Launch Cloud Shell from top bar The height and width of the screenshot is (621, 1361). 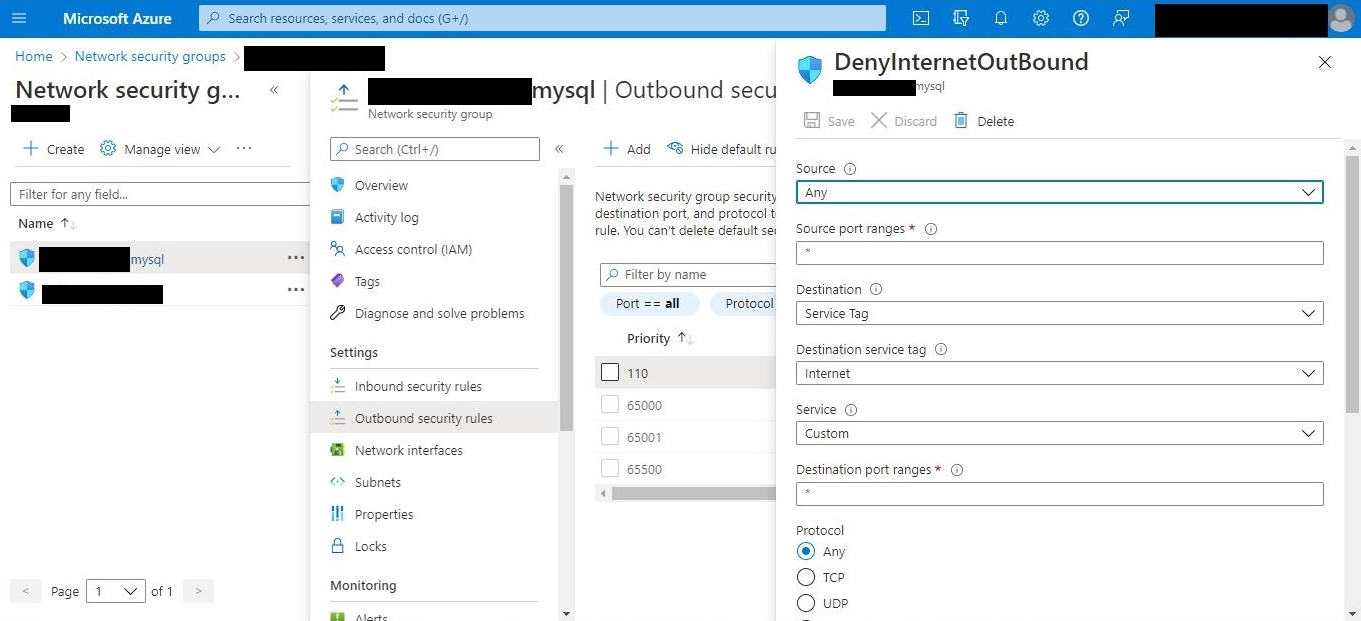coord(921,18)
